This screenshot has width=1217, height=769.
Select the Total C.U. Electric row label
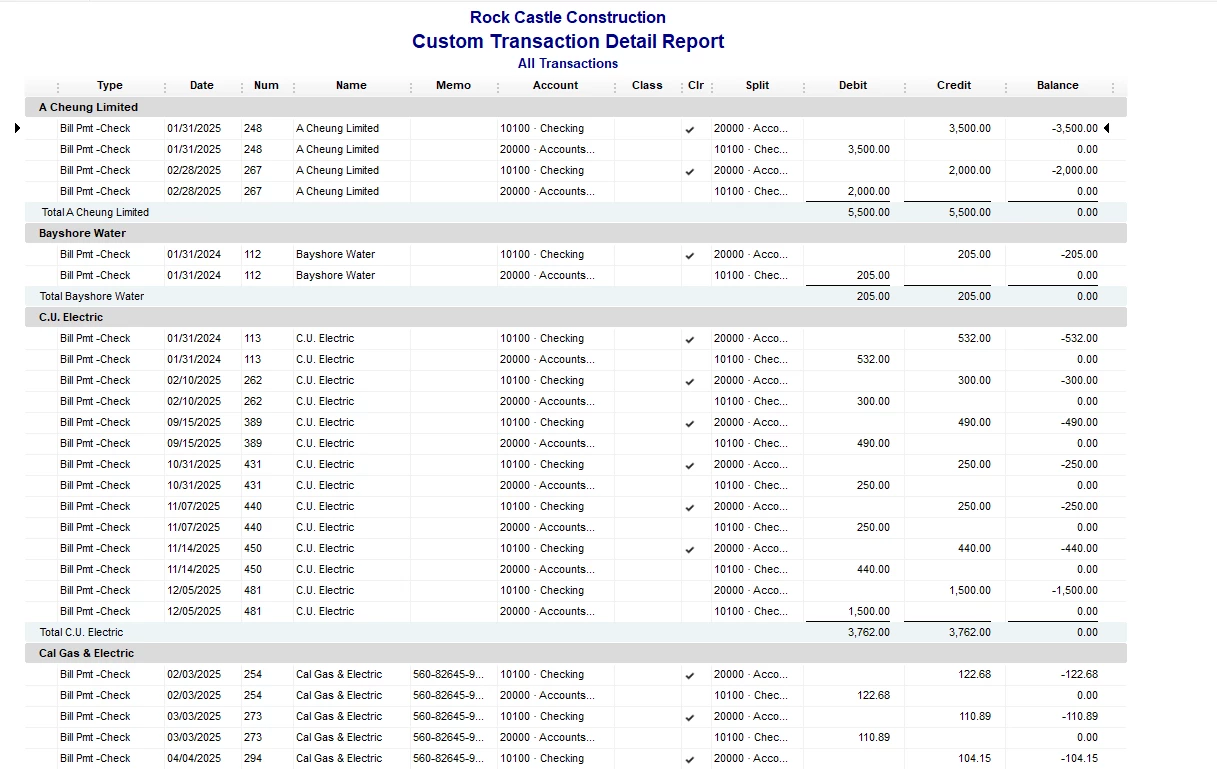[81, 632]
